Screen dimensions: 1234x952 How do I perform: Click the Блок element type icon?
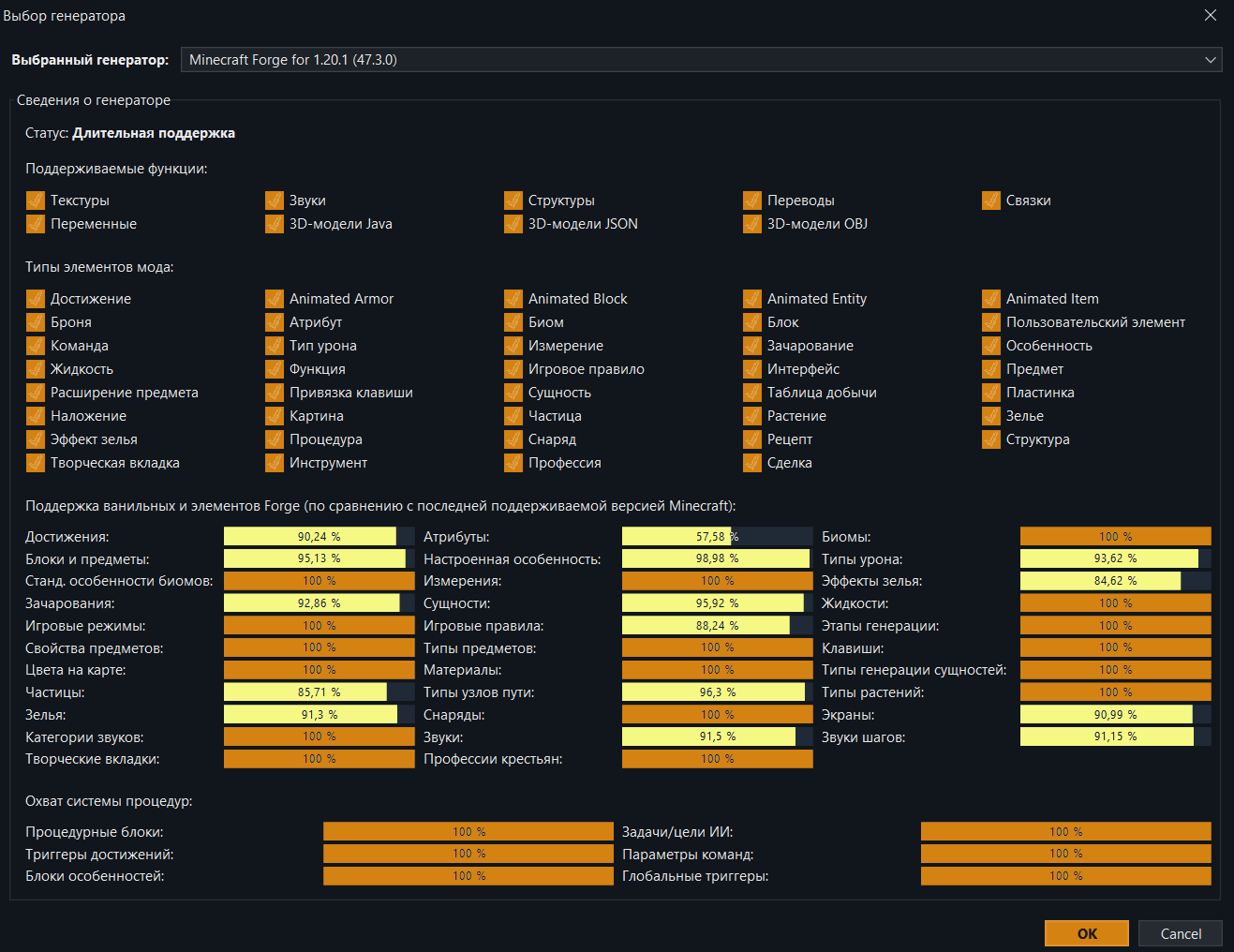(x=752, y=322)
